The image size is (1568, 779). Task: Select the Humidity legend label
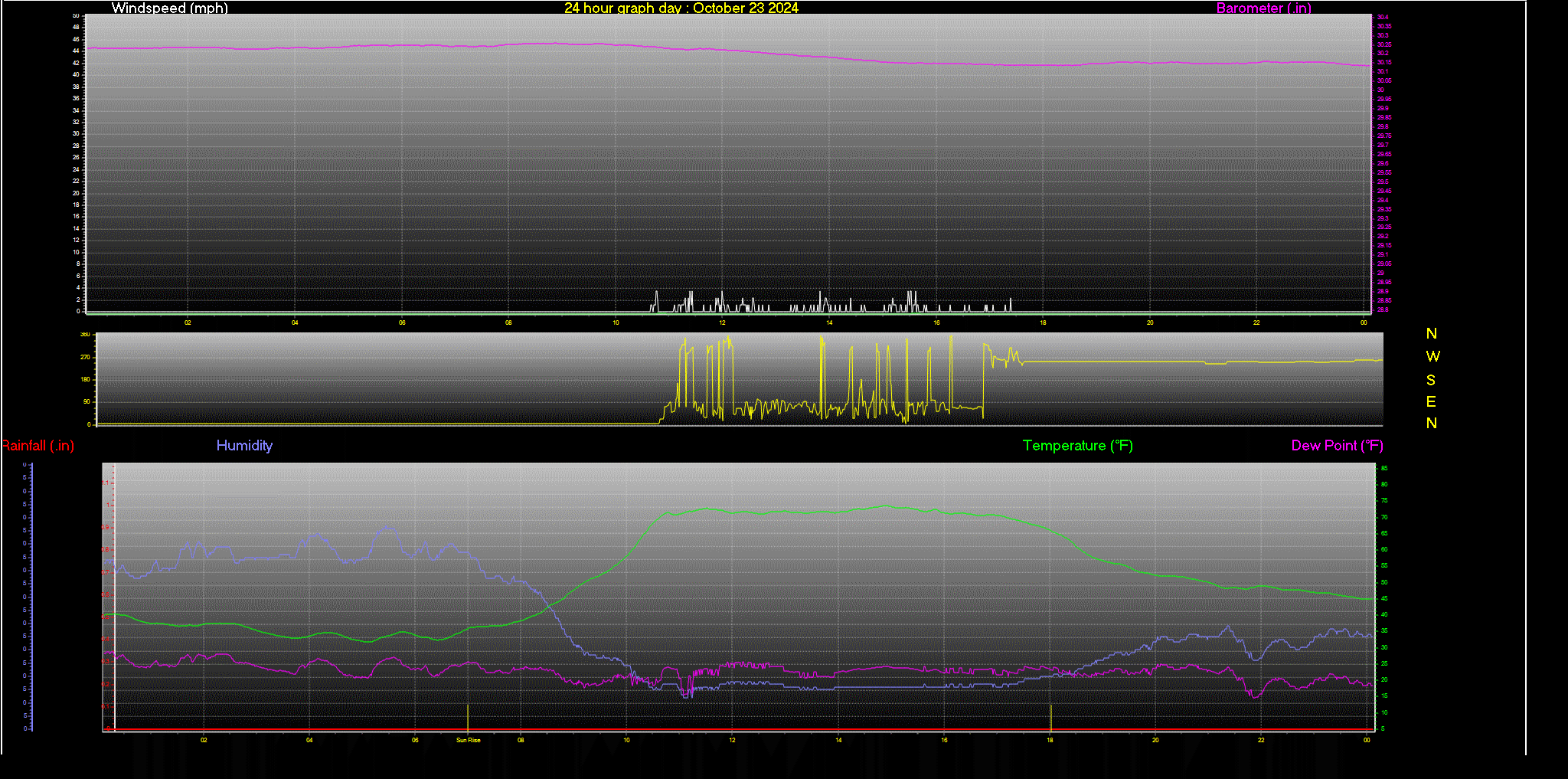point(244,445)
